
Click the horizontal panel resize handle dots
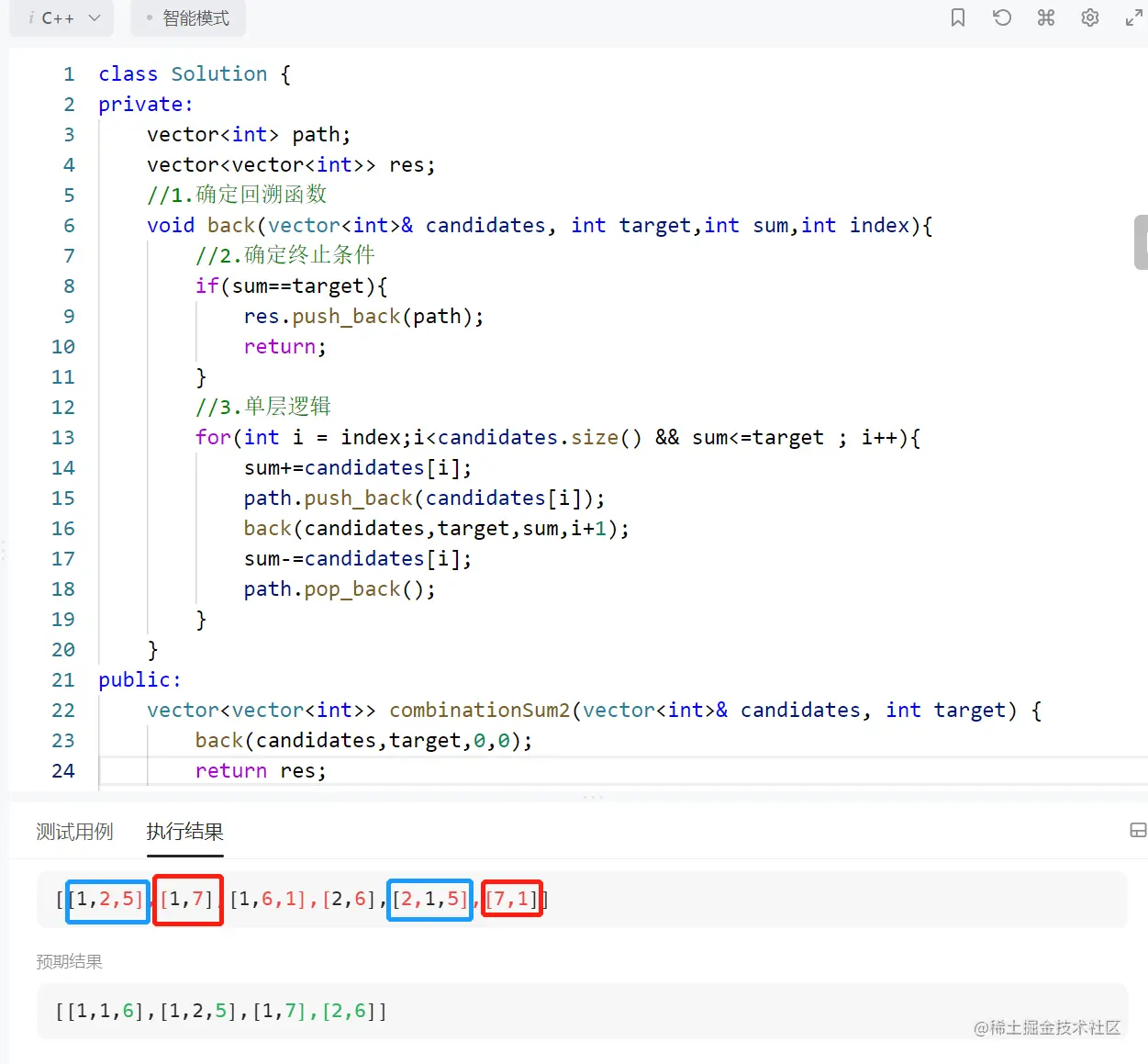click(593, 797)
